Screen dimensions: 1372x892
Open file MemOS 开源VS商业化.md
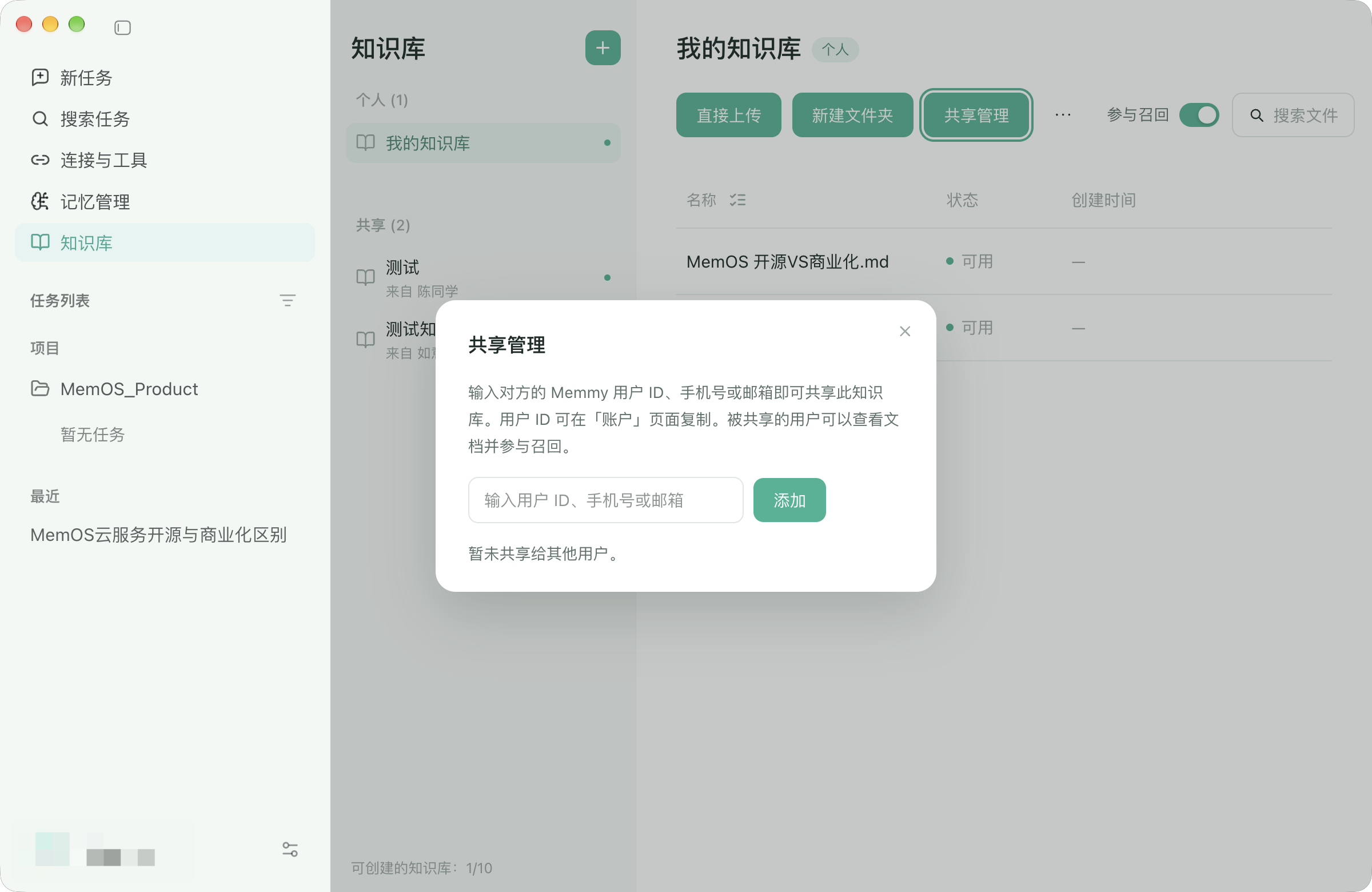coord(787,262)
